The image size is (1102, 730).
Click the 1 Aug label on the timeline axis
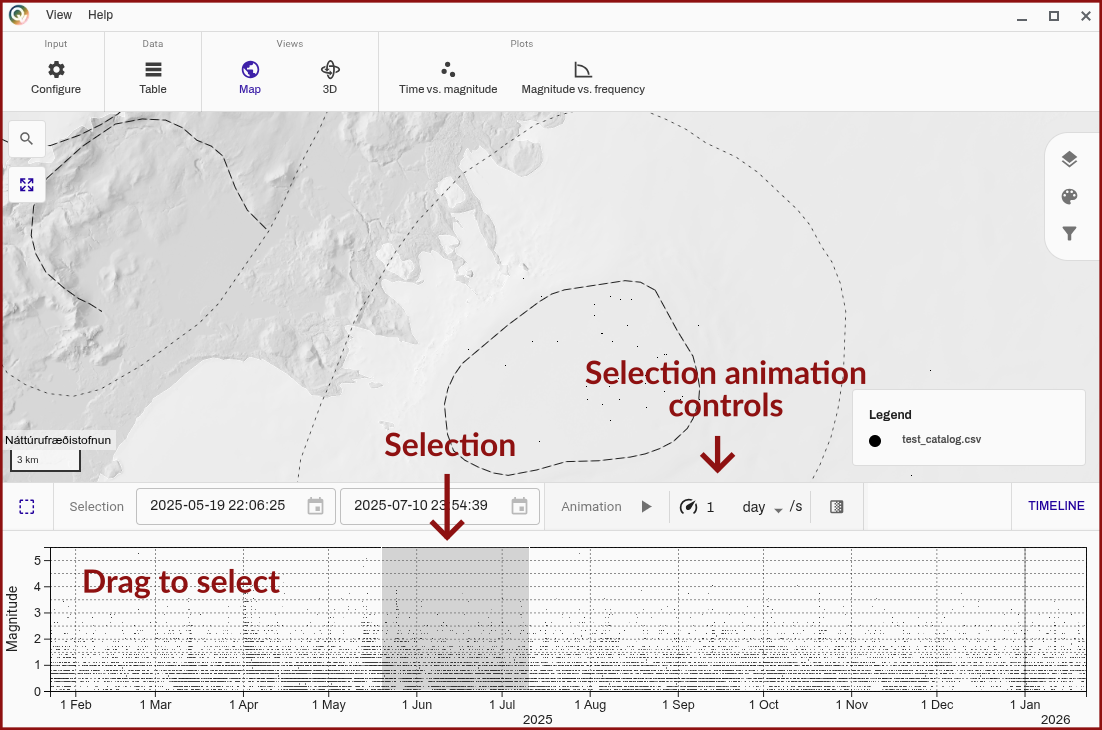tap(590, 705)
